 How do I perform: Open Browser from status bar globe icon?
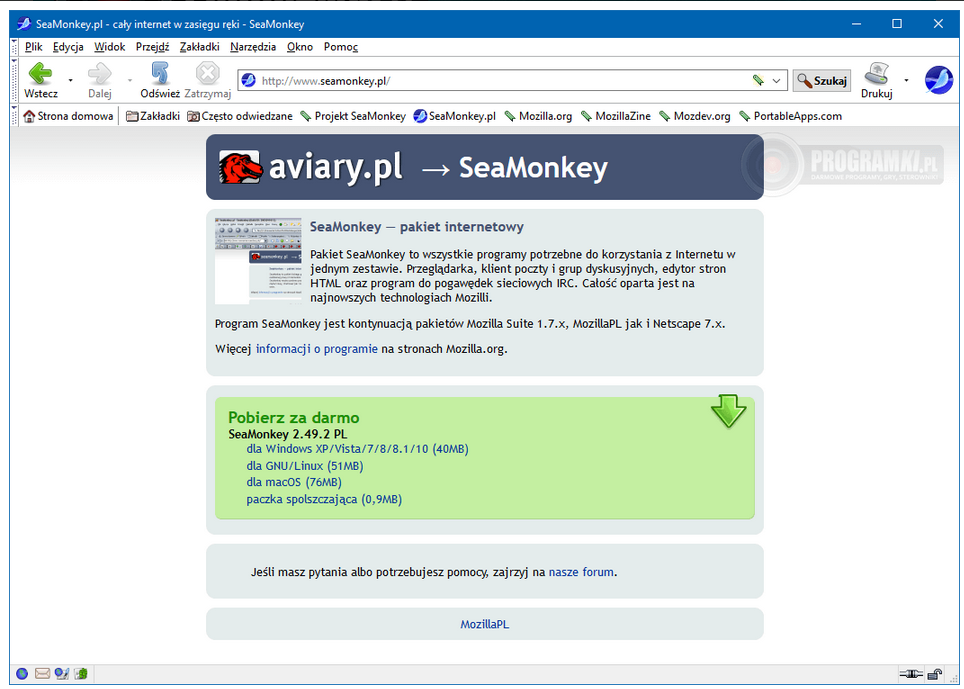pyautogui.click(x=22, y=674)
